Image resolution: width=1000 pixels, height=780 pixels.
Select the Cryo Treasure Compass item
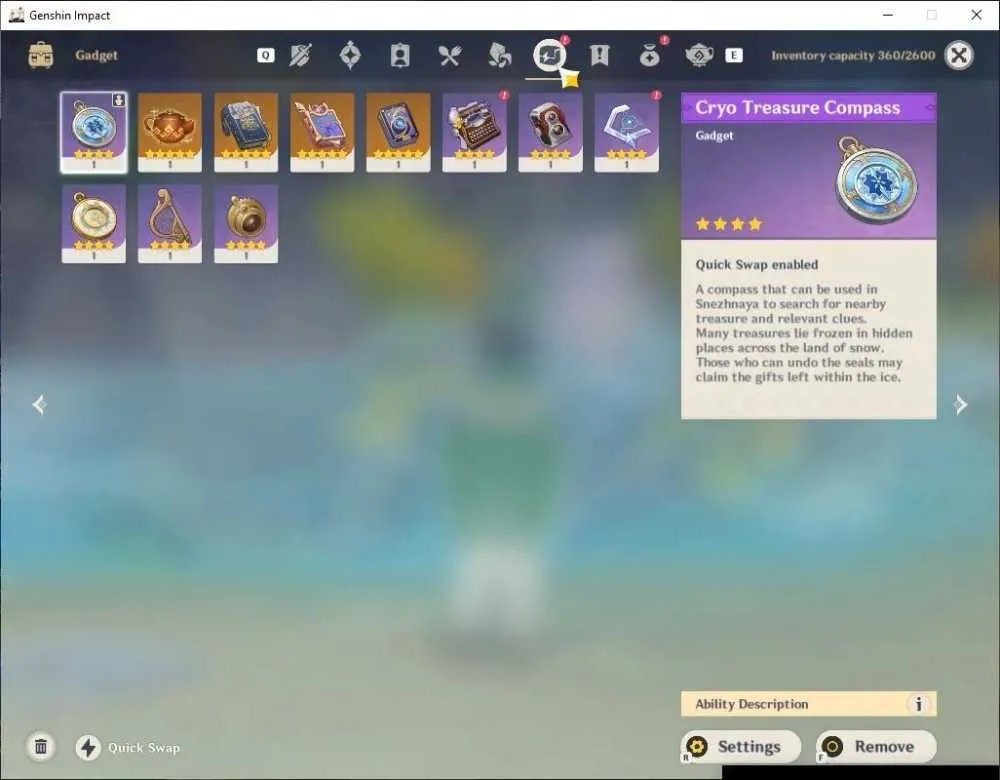pyautogui.click(x=94, y=132)
